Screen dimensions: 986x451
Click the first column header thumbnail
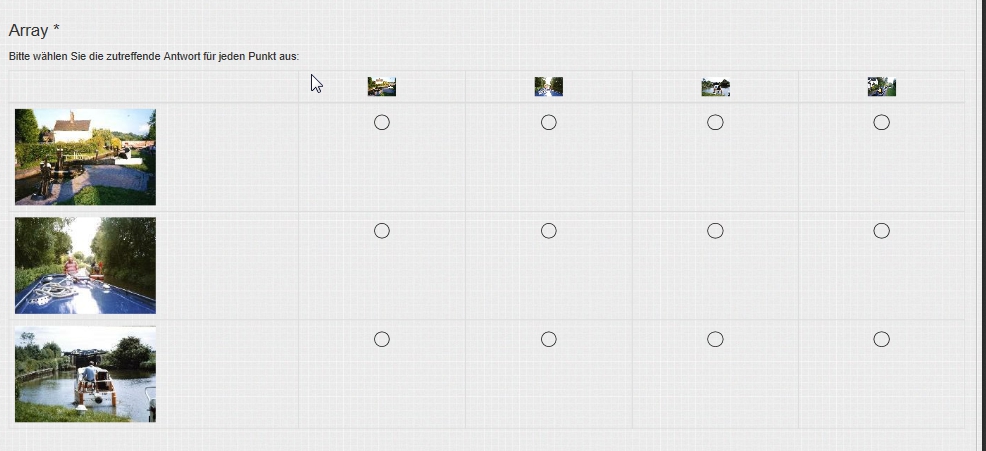381,87
